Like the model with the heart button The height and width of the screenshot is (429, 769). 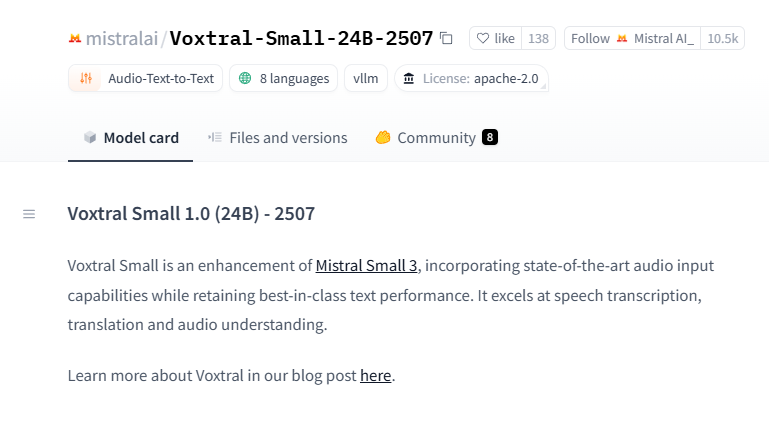pyautogui.click(x=495, y=38)
